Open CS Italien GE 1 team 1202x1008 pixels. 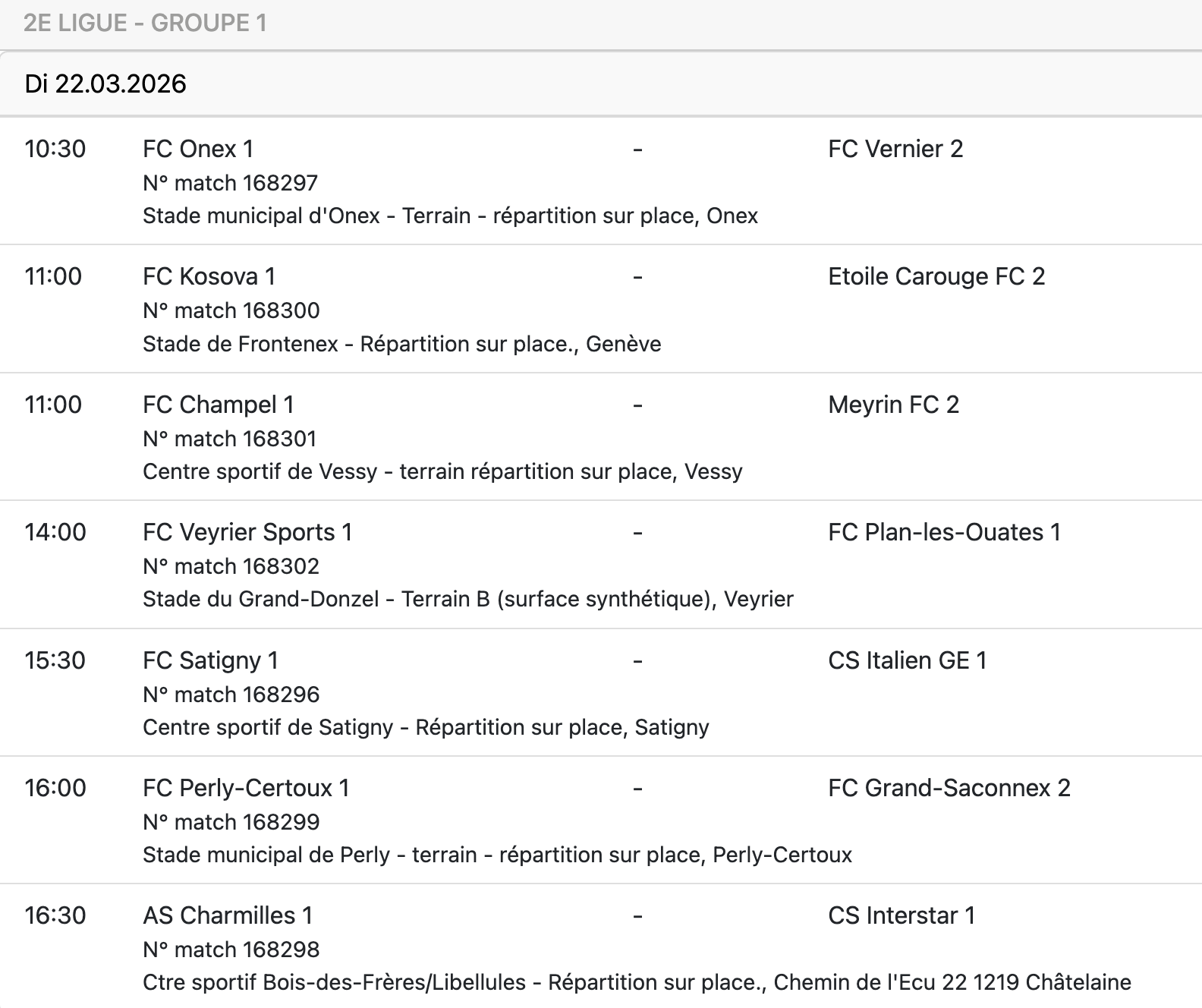click(x=907, y=660)
